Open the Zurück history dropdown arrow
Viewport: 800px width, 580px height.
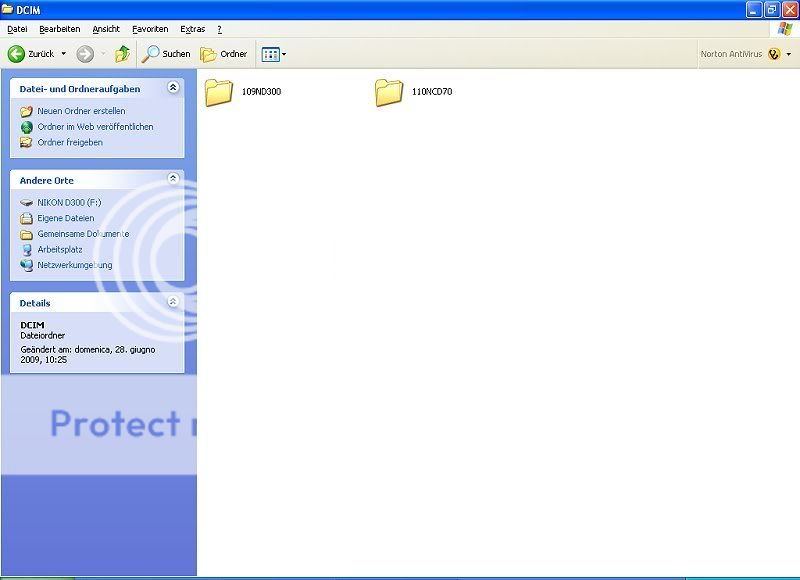(x=64, y=54)
